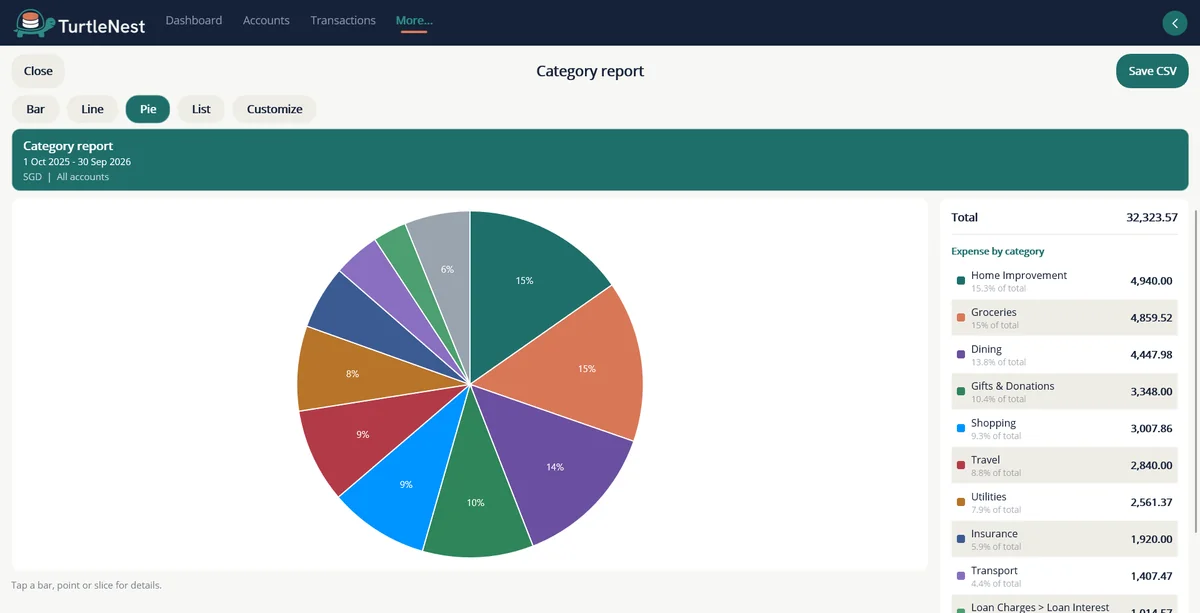Click the Groceries category name
This screenshot has height=613, width=1200.
coord(994,312)
